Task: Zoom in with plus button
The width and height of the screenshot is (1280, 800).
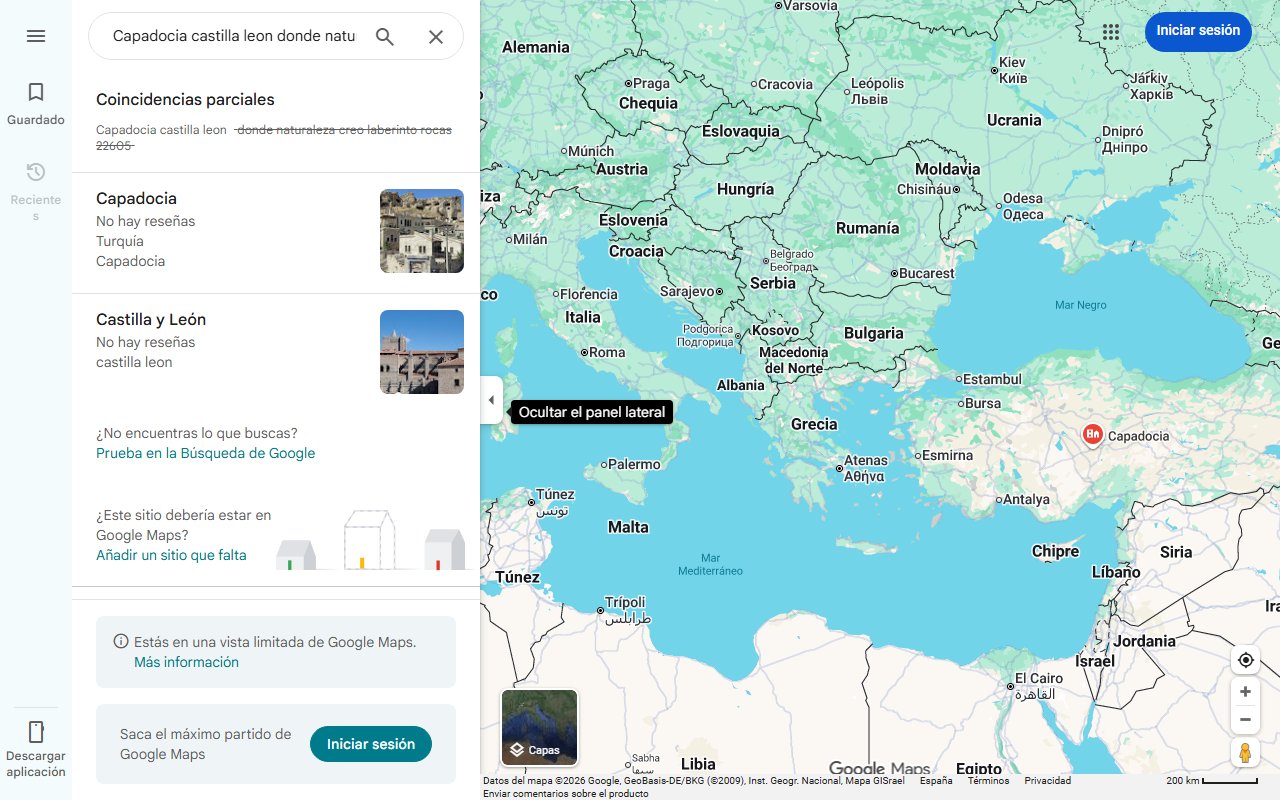Action: point(1245,692)
